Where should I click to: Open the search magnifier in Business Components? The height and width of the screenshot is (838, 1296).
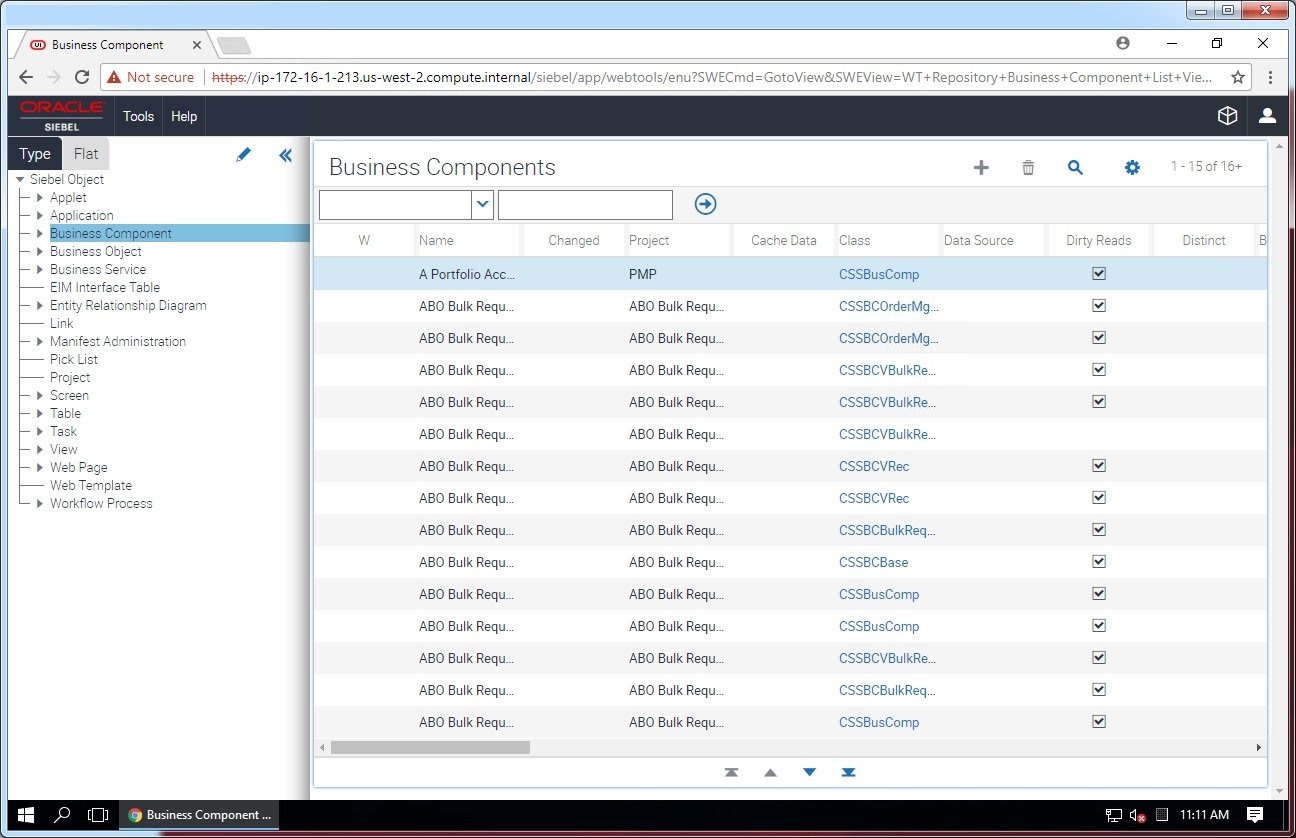pos(1075,168)
